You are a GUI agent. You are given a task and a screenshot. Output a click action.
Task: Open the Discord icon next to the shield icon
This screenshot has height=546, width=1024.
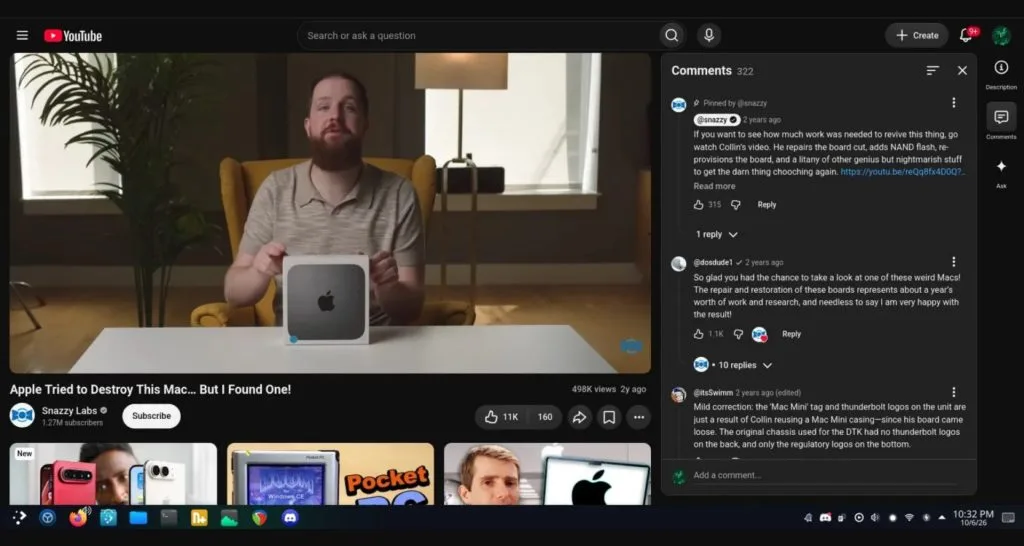coord(290,518)
